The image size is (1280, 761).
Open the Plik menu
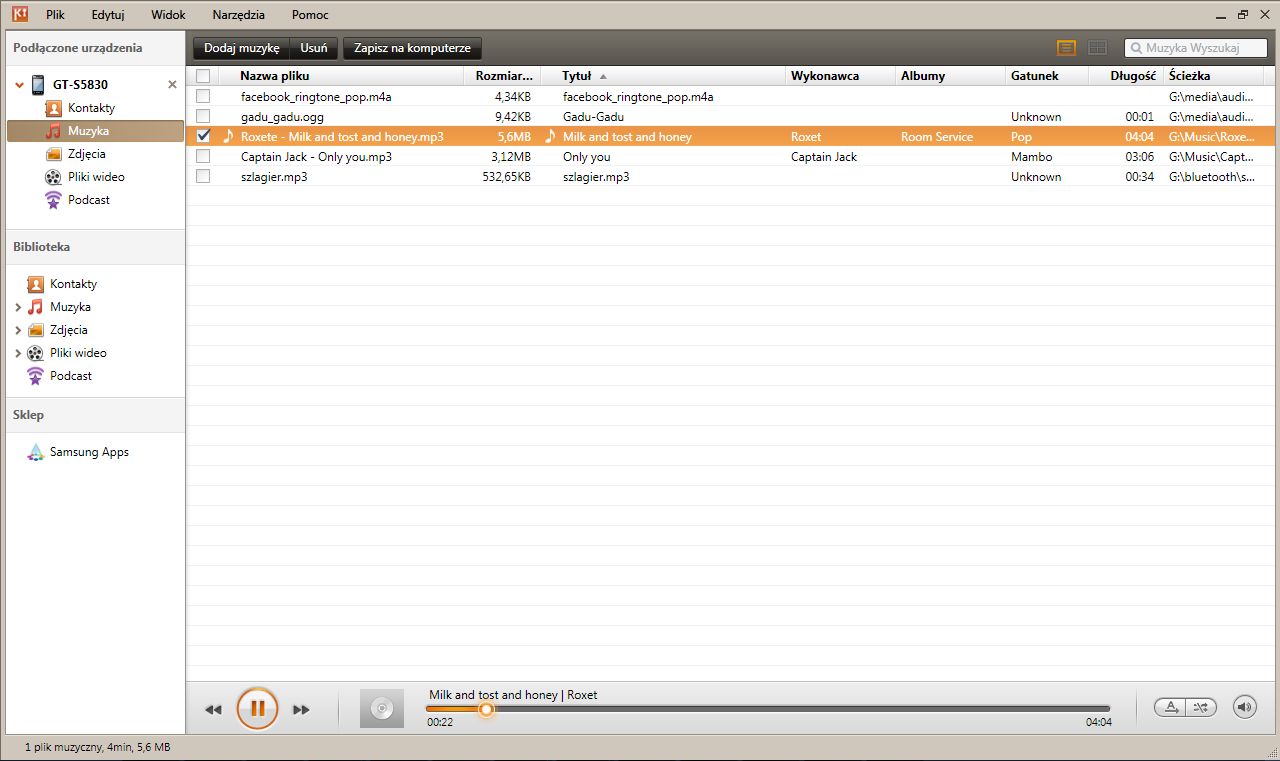pyautogui.click(x=55, y=15)
